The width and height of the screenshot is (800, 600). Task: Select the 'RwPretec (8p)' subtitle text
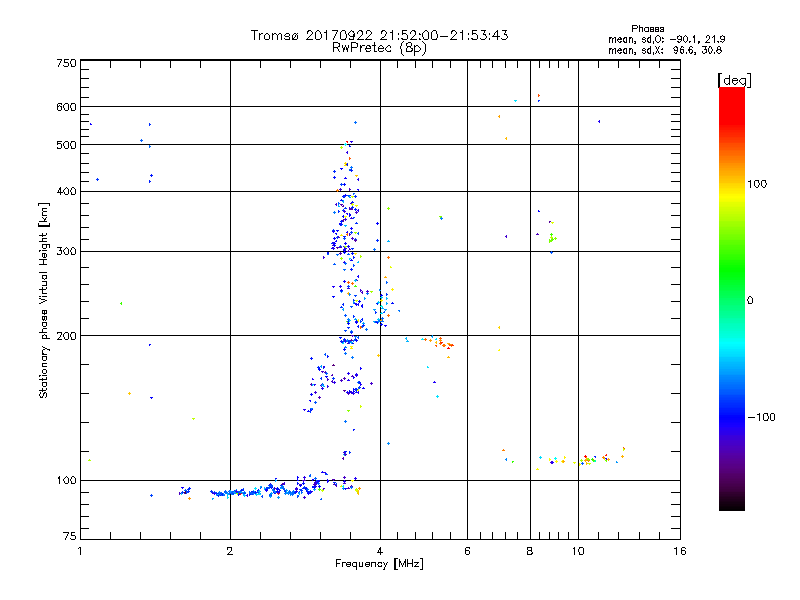[x=379, y=48]
